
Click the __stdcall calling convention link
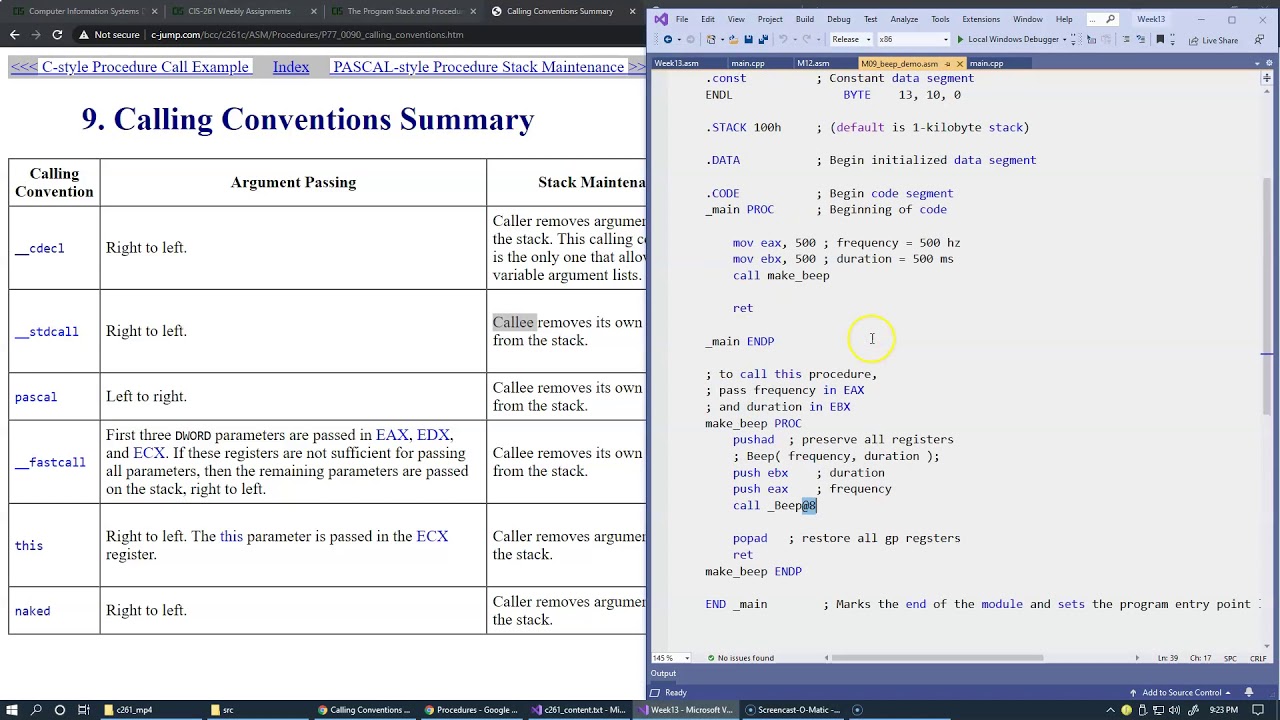pos(47,331)
